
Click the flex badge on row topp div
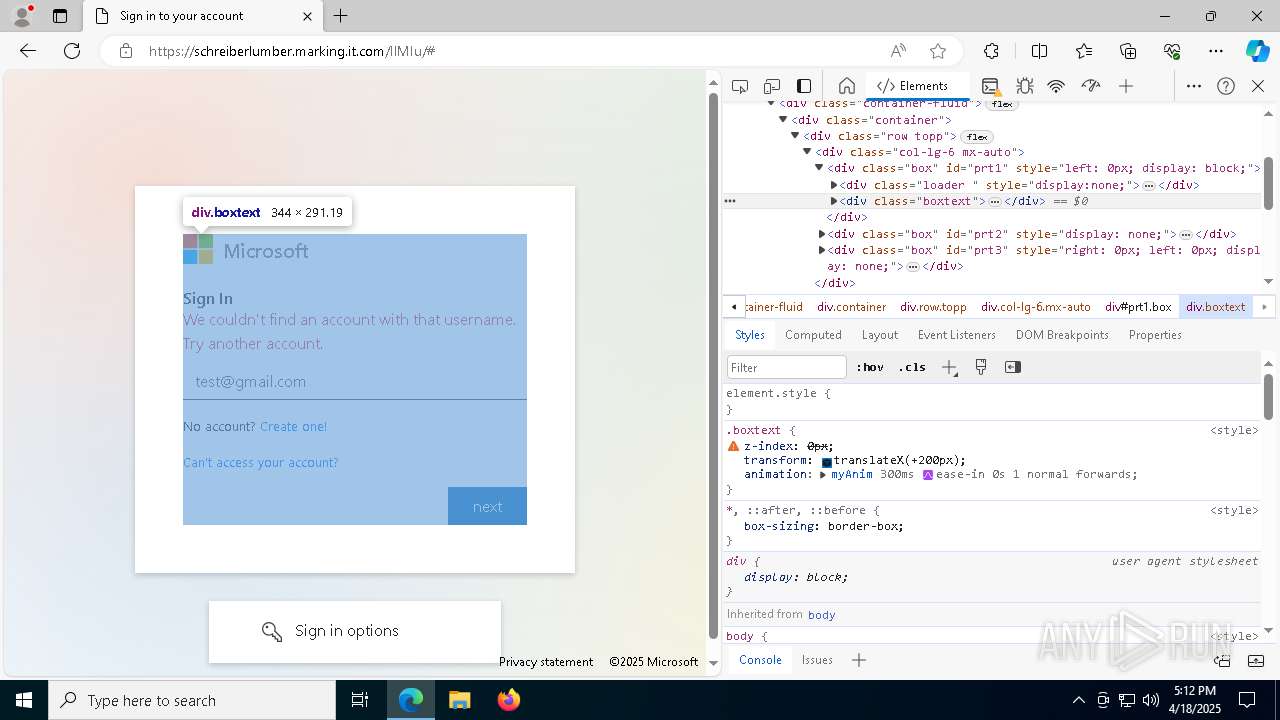(x=977, y=137)
